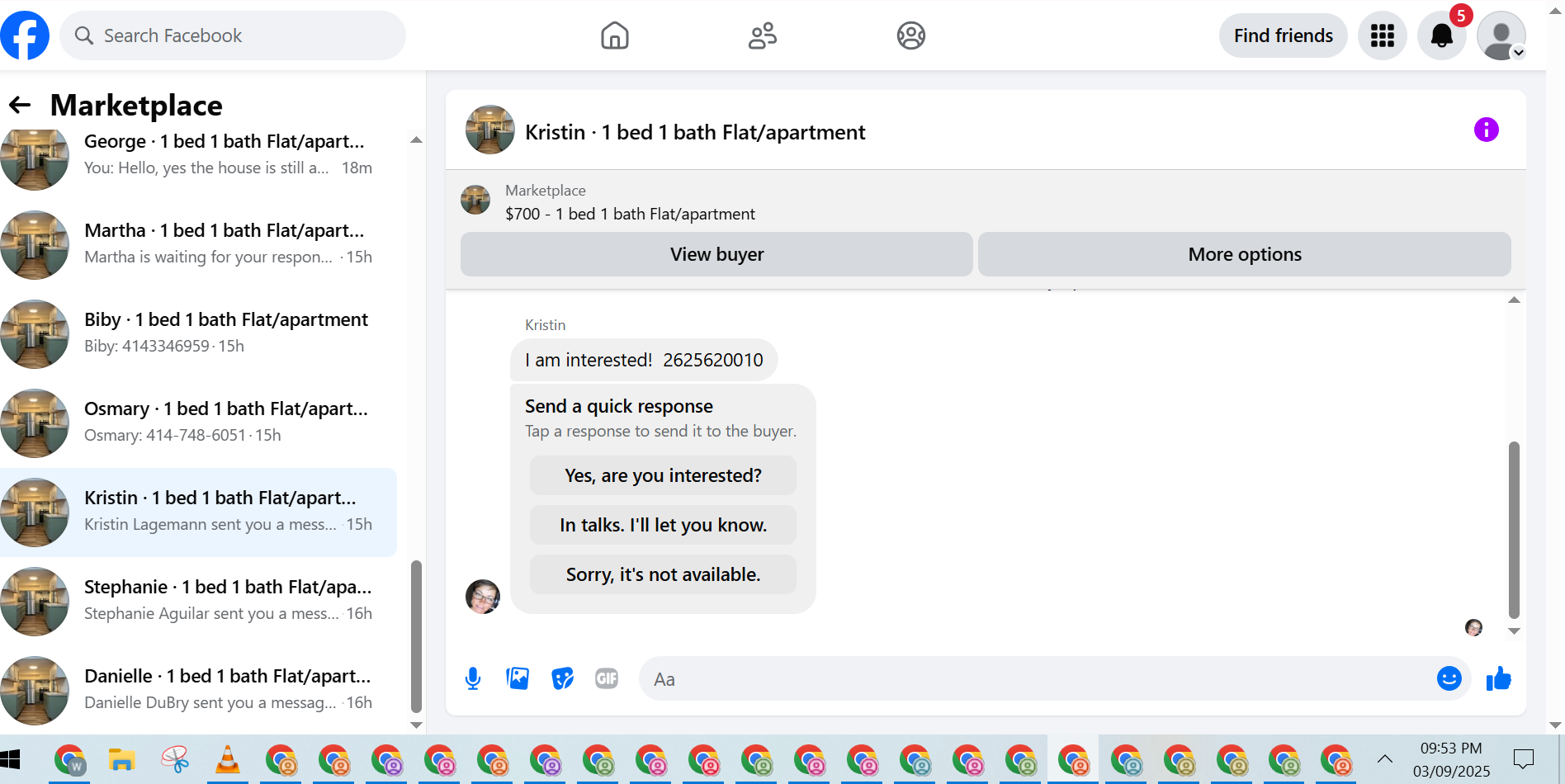Click Stephanie's listing thumbnail
Screen dimensions: 1565x784
pyautogui.click(x=35, y=601)
